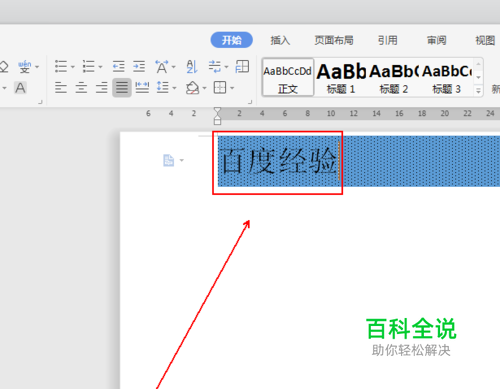Apply borders with the border grid icon
This screenshot has height=389, width=500.
(220, 87)
